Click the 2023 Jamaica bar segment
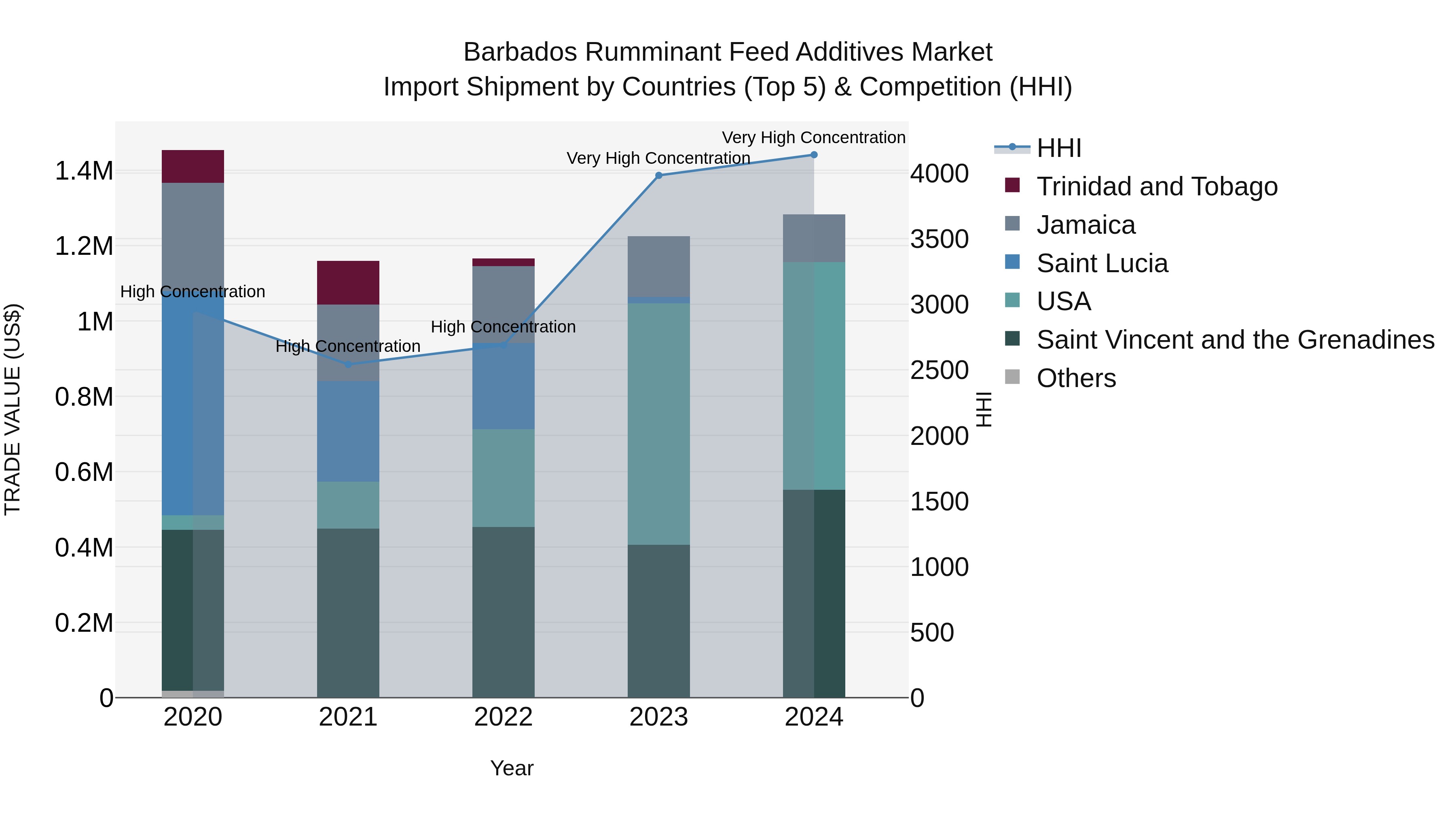The width and height of the screenshot is (1456, 819). point(658,266)
